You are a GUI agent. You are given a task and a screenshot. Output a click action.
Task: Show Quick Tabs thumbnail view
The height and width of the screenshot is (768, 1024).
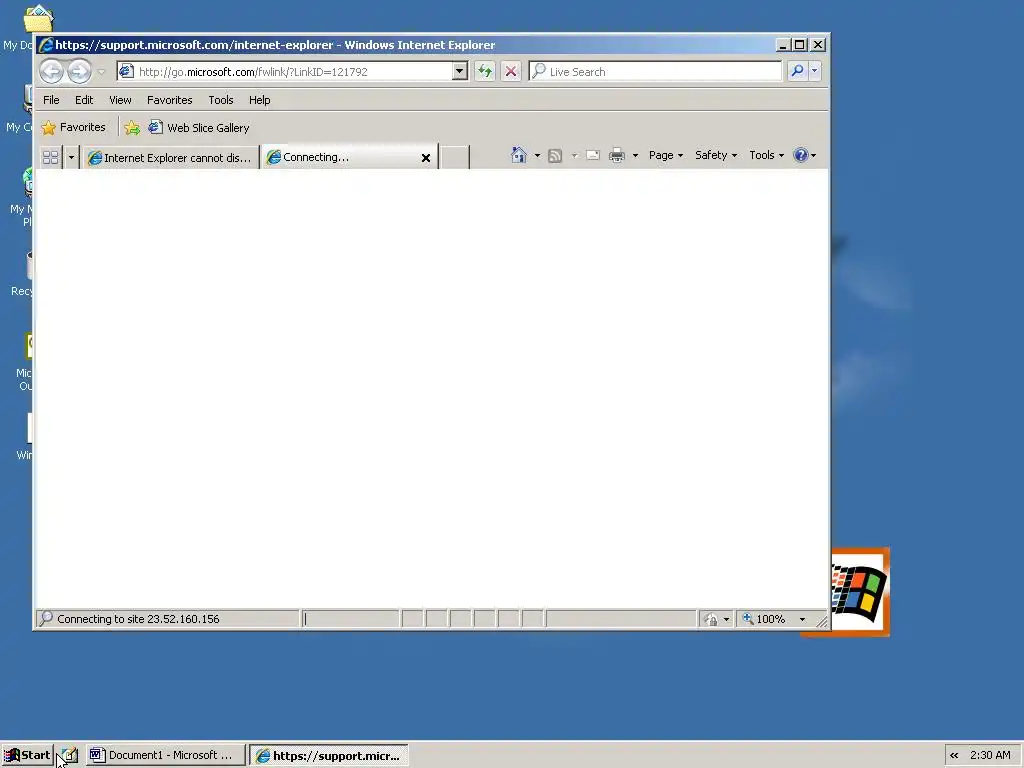tap(50, 157)
